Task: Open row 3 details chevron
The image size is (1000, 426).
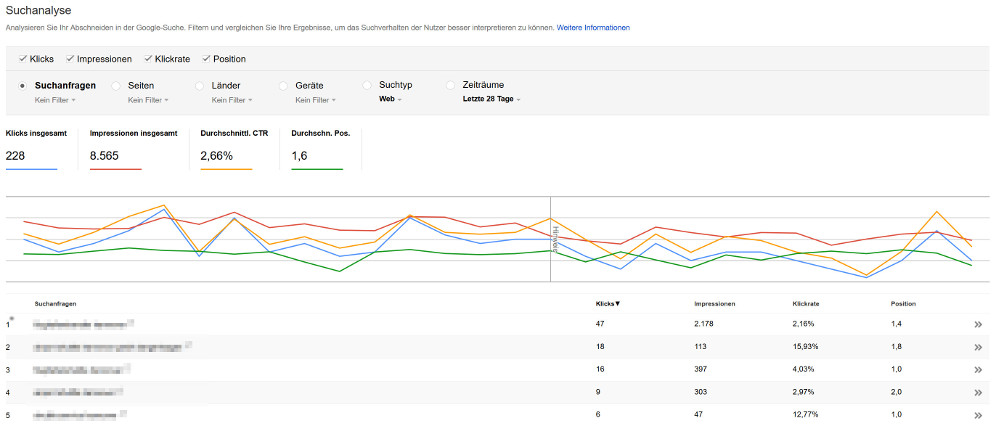Action: click(x=978, y=369)
